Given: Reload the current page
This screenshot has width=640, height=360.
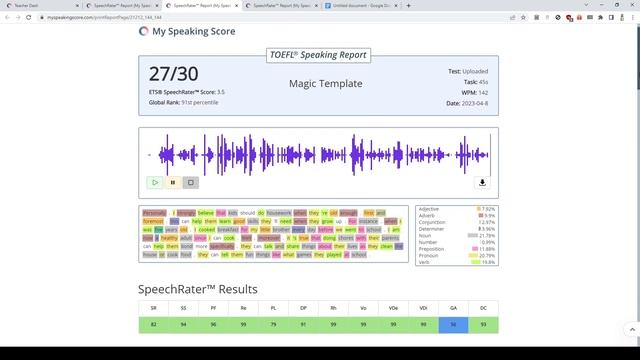Looking at the screenshot, I should (29, 18).
